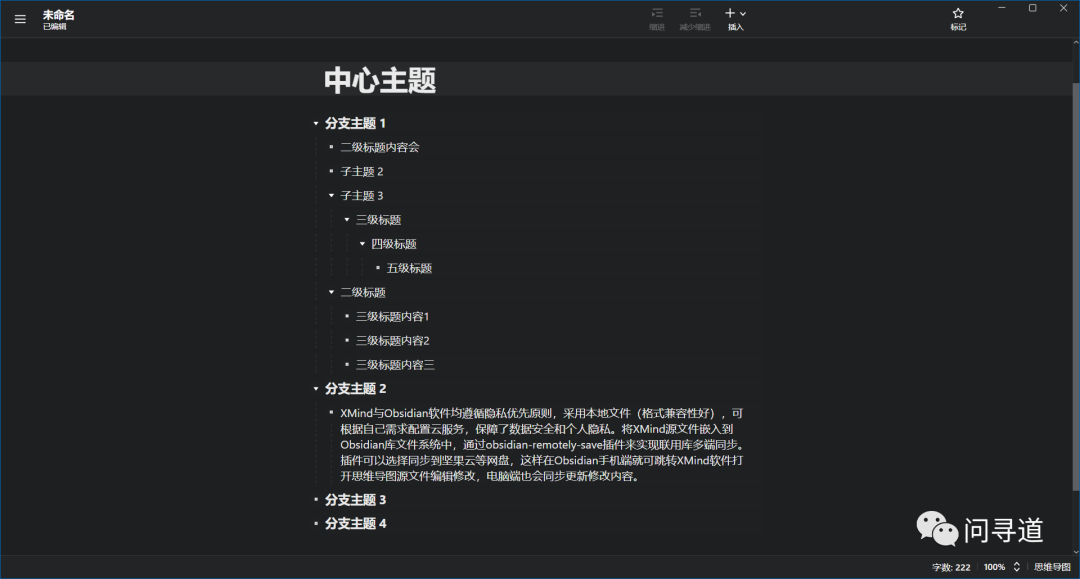Viewport: 1080px width, 579px height.
Task: Click the central topic title 中心主题
Action: 380,79
